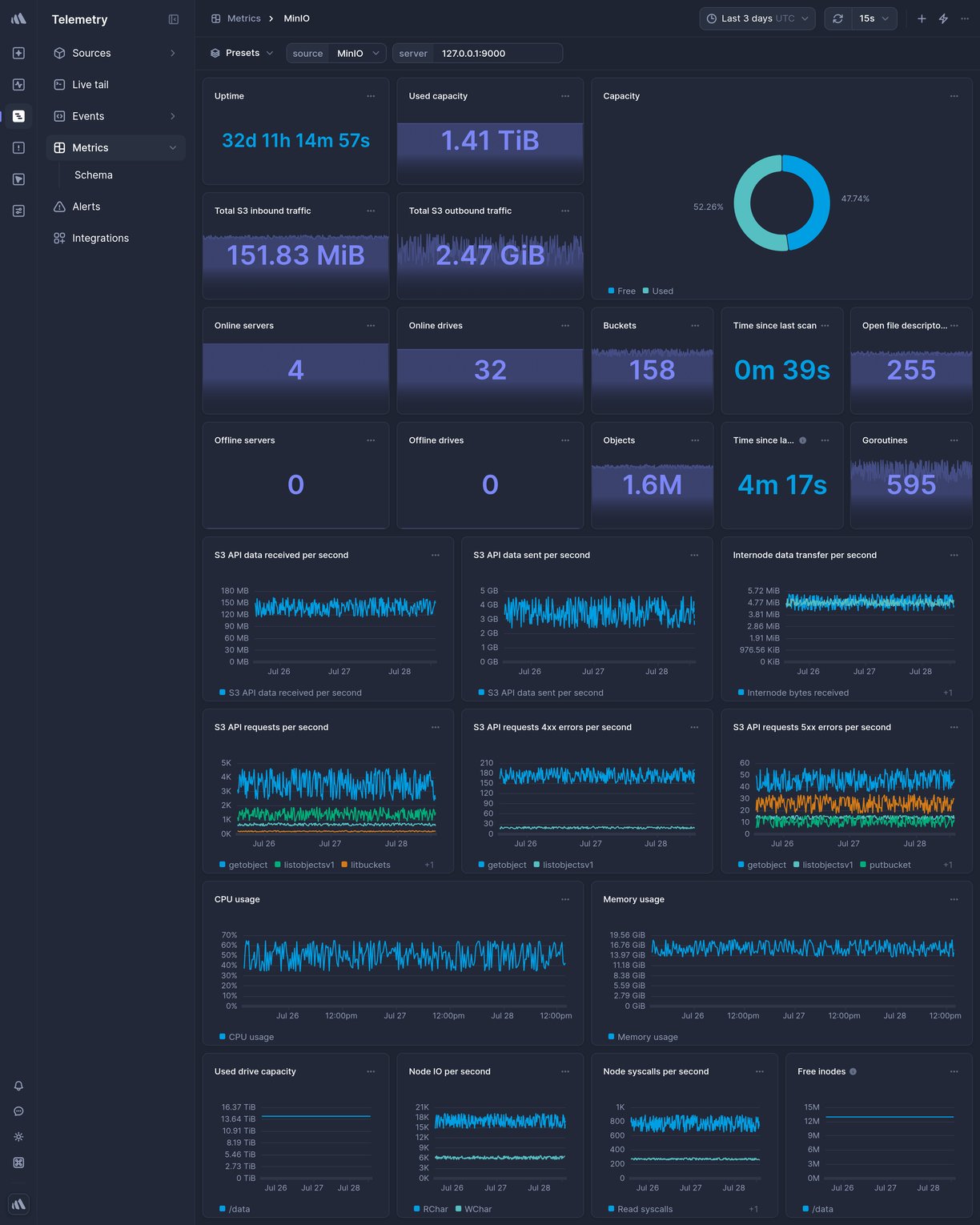The height and width of the screenshot is (1225, 980).
Task: Select Metrics in sidebar
Action: 115,147
